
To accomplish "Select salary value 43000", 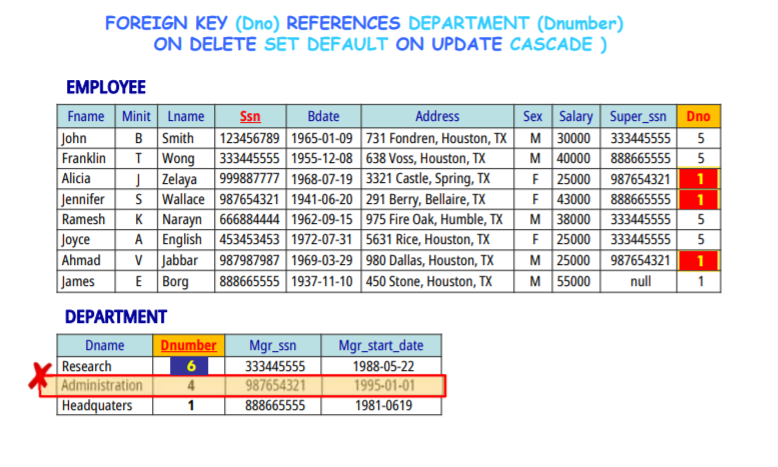I will [x=574, y=200].
